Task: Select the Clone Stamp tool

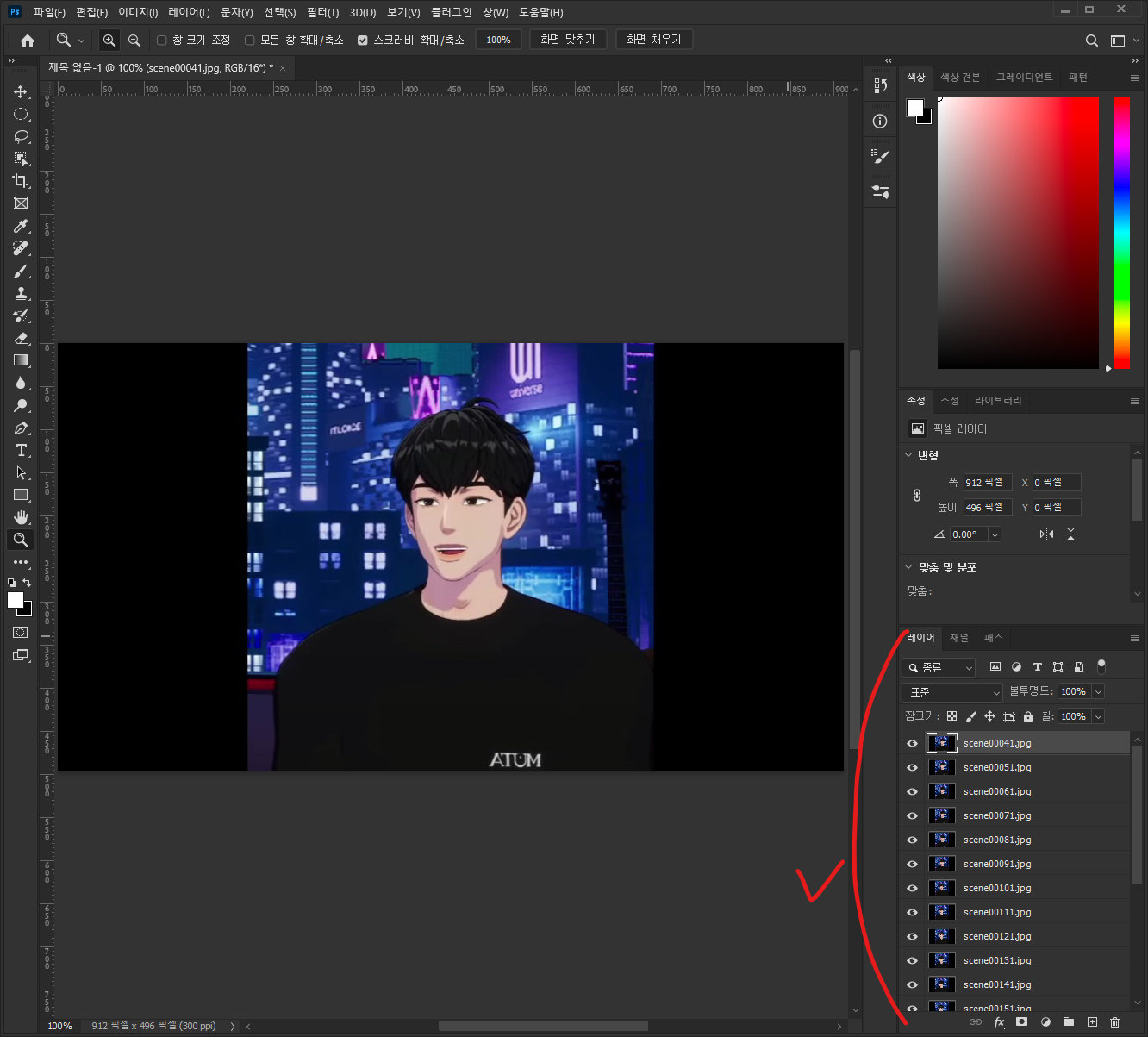Action: pos(21,293)
